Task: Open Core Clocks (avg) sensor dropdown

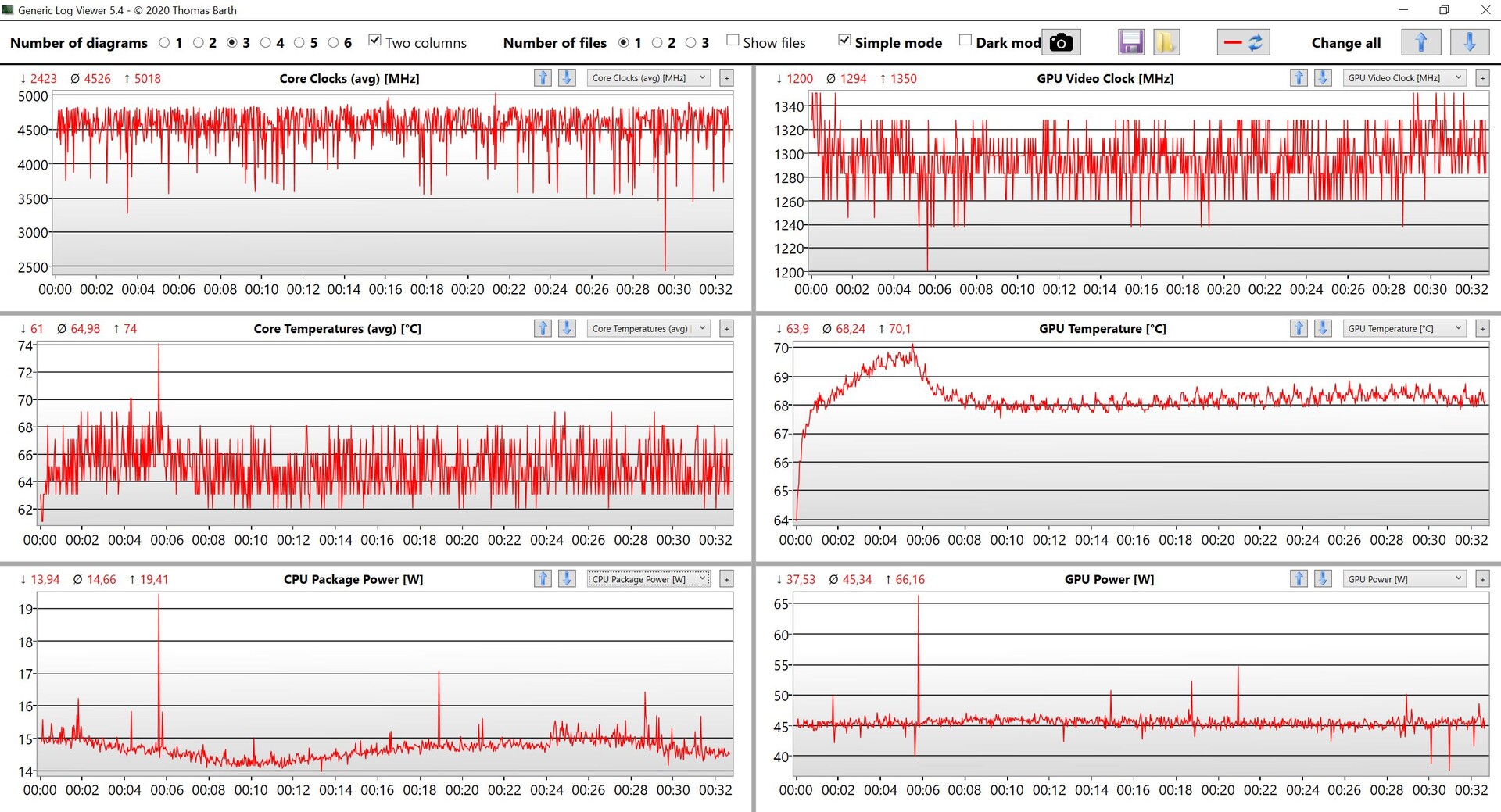Action: 648,78
